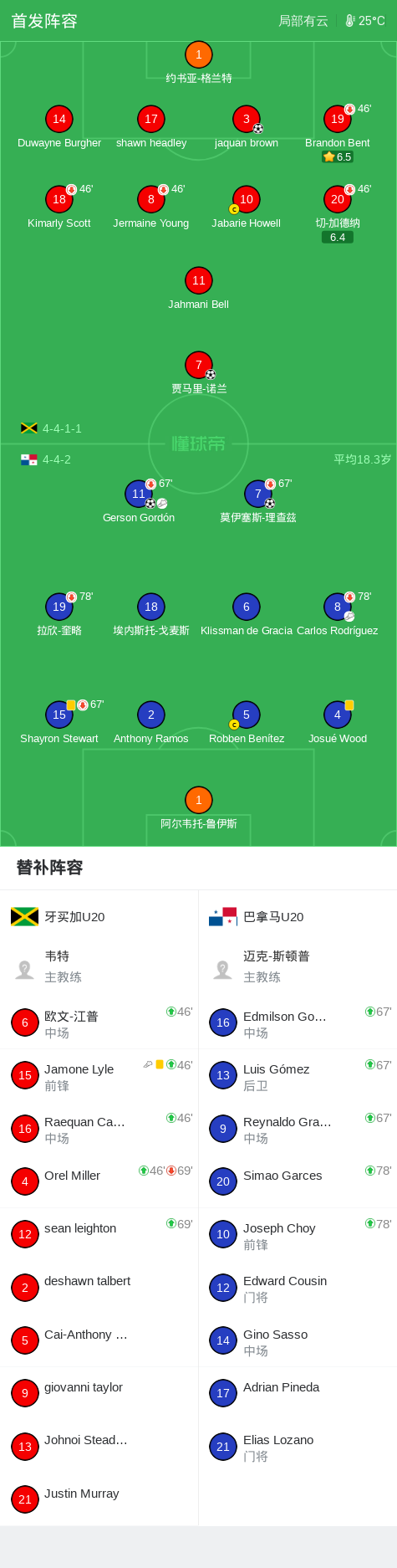Image resolution: width=397 pixels, height=1568 pixels.
Task: Open substitute Edward Cousin goalkeeper entry
Action: [x=298, y=1288]
